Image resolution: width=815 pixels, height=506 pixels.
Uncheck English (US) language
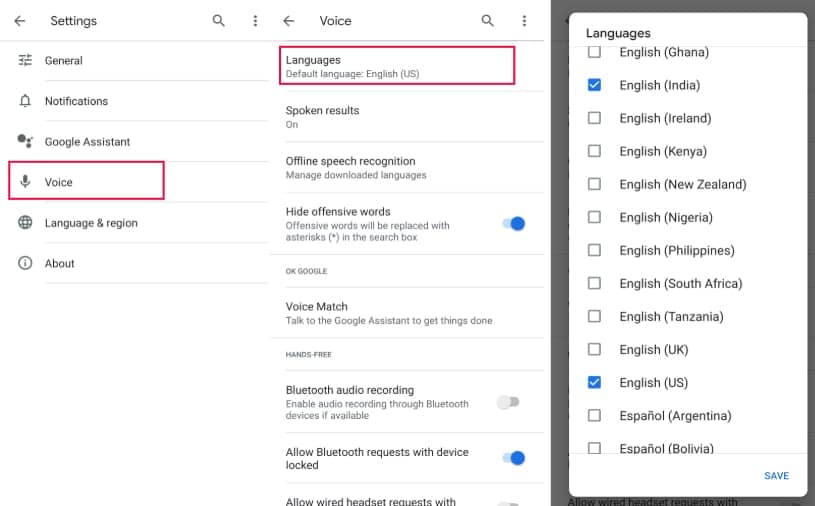pyautogui.click(x=594, y=382)
